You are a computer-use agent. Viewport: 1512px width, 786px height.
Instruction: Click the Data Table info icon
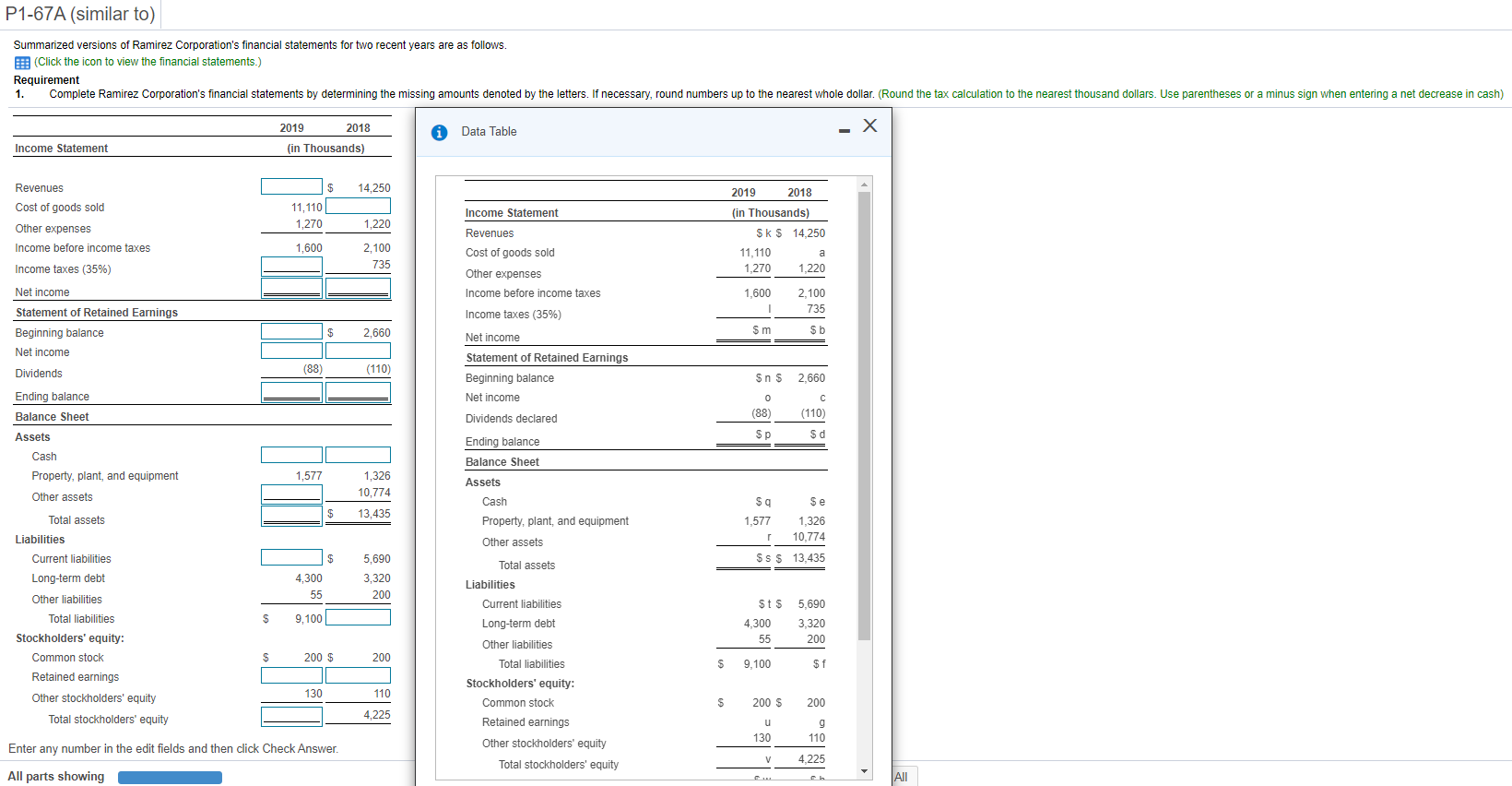pyautogui.click(x=440, y=132)
